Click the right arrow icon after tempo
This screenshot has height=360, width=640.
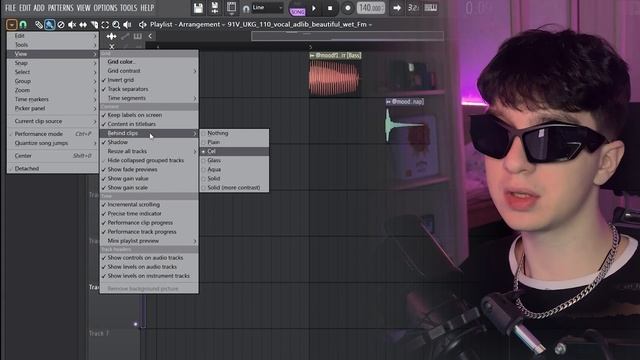click(x=396, y=8)
